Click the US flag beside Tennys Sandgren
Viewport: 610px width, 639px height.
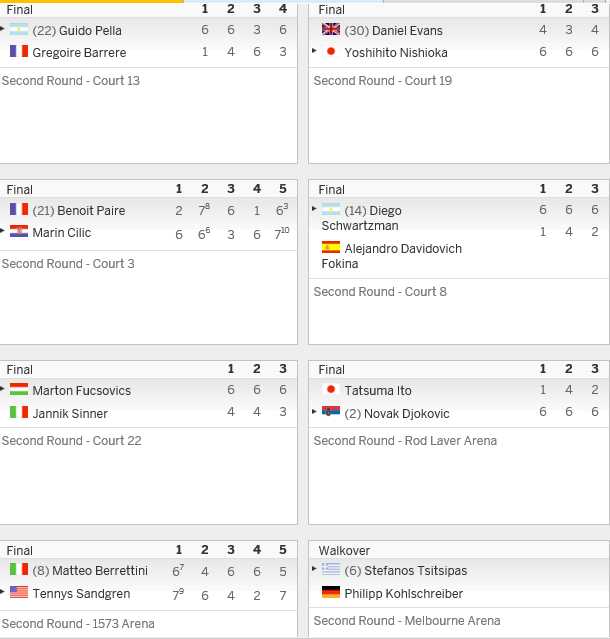point(19,592)
